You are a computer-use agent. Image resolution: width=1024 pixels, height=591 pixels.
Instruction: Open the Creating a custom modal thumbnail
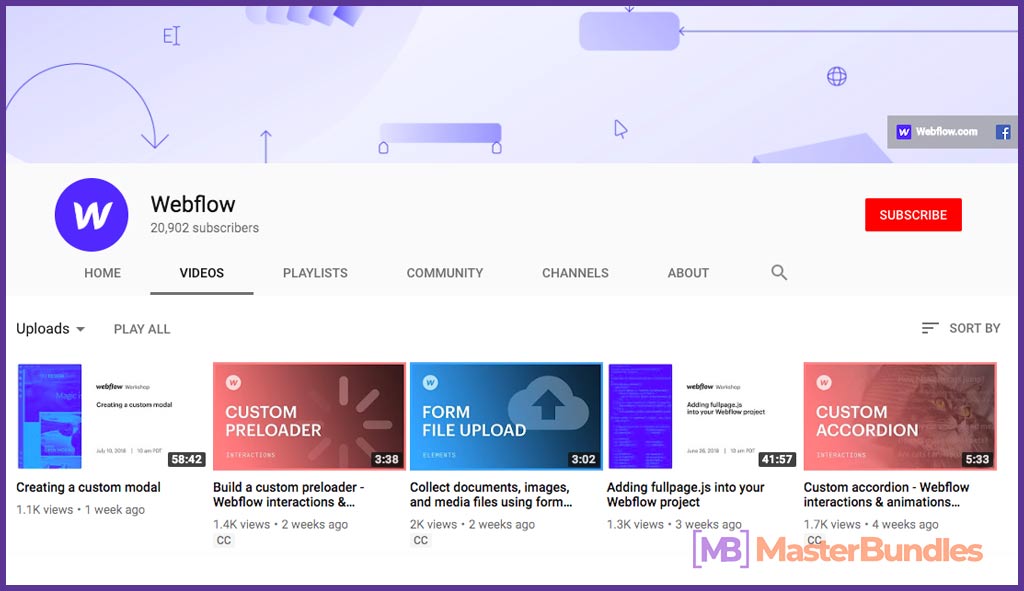112,416
